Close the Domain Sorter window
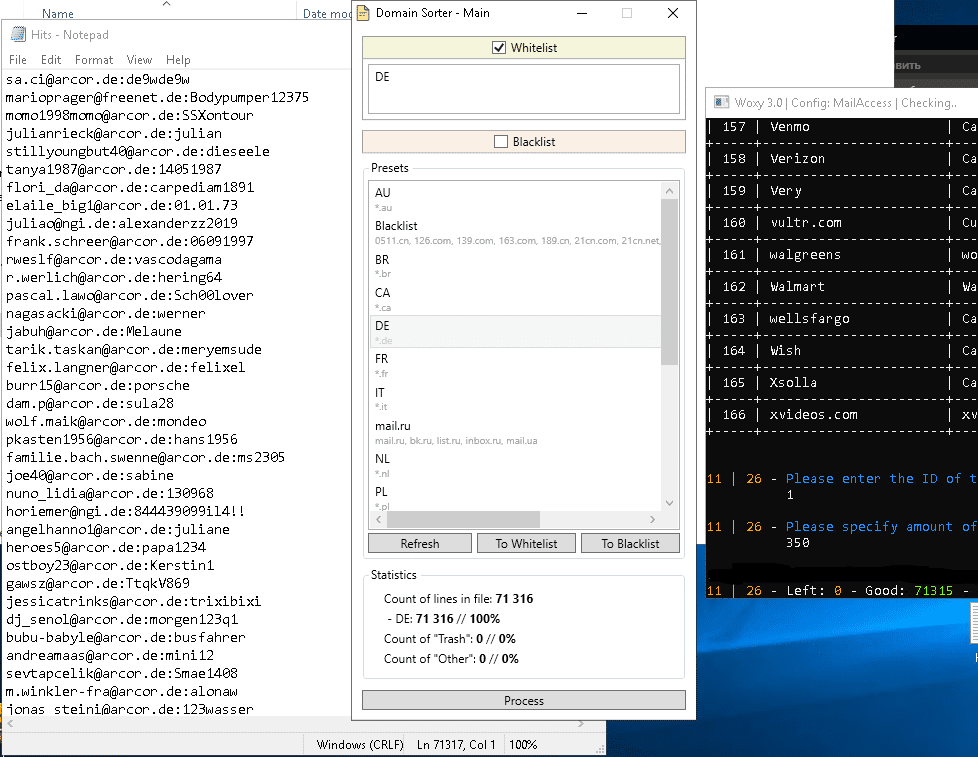Screen dimensions: 978x757 coord(673,13)
